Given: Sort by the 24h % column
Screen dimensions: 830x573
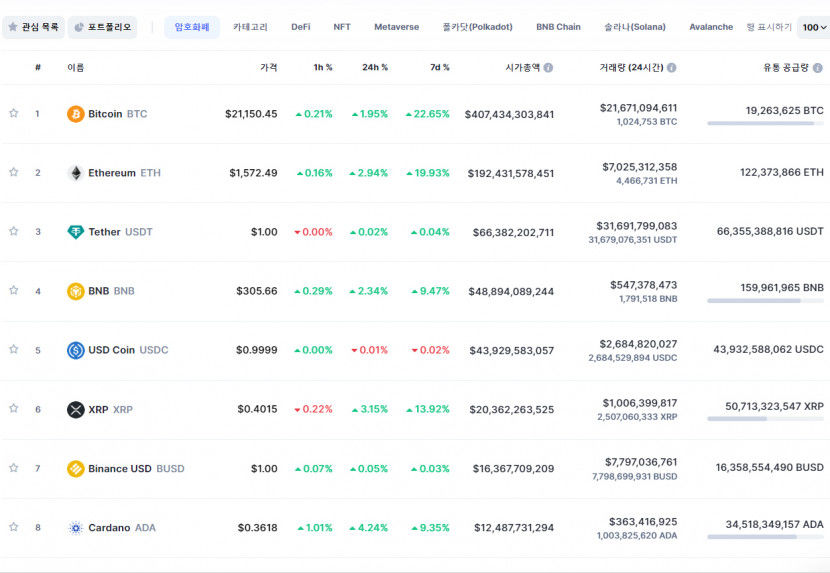Looking at the screenshot, I should [375, 67].
